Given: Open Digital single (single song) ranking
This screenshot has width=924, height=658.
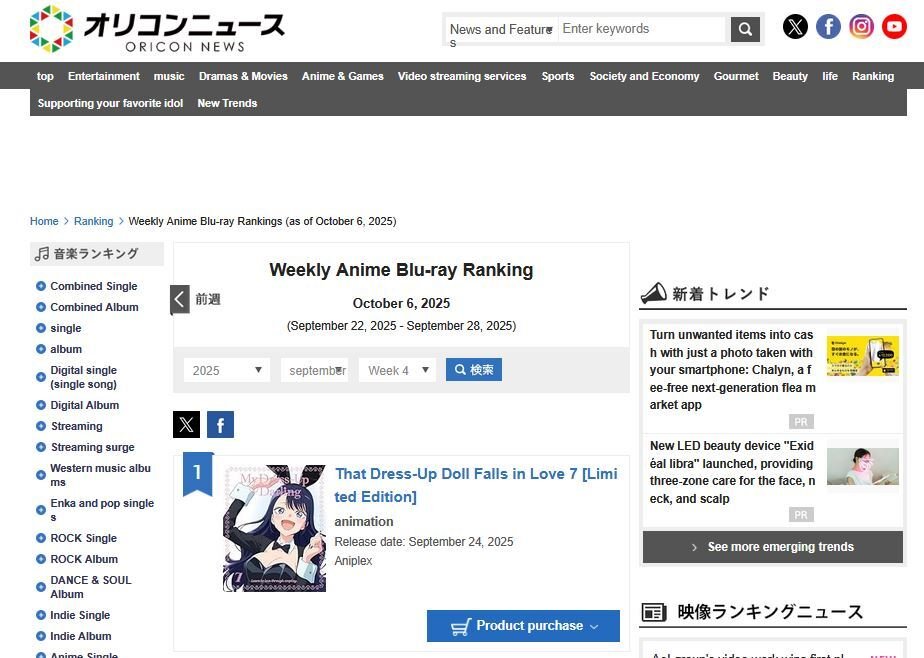Looking at the screenshot, I should [x=84, y=377].
